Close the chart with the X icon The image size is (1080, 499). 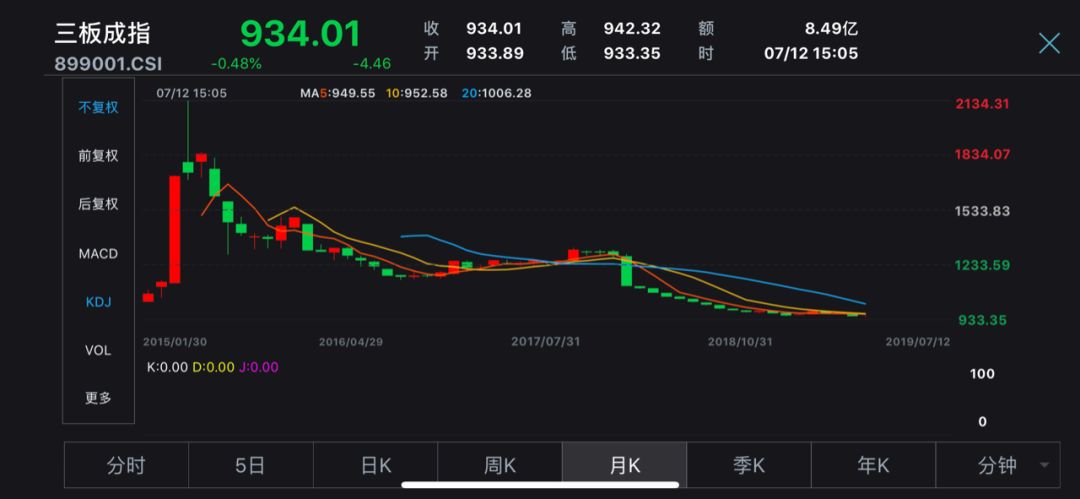[x=1049, y=43]
